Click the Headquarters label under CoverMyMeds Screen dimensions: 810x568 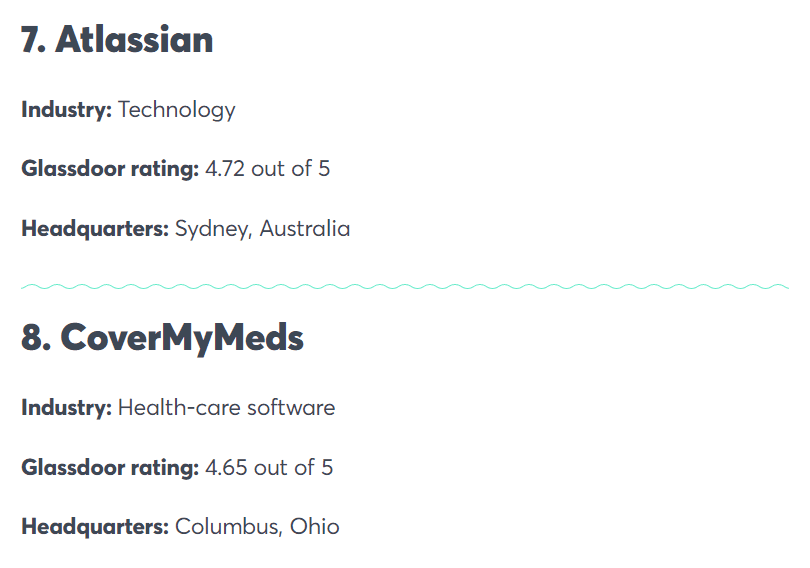tap(95, 527)
